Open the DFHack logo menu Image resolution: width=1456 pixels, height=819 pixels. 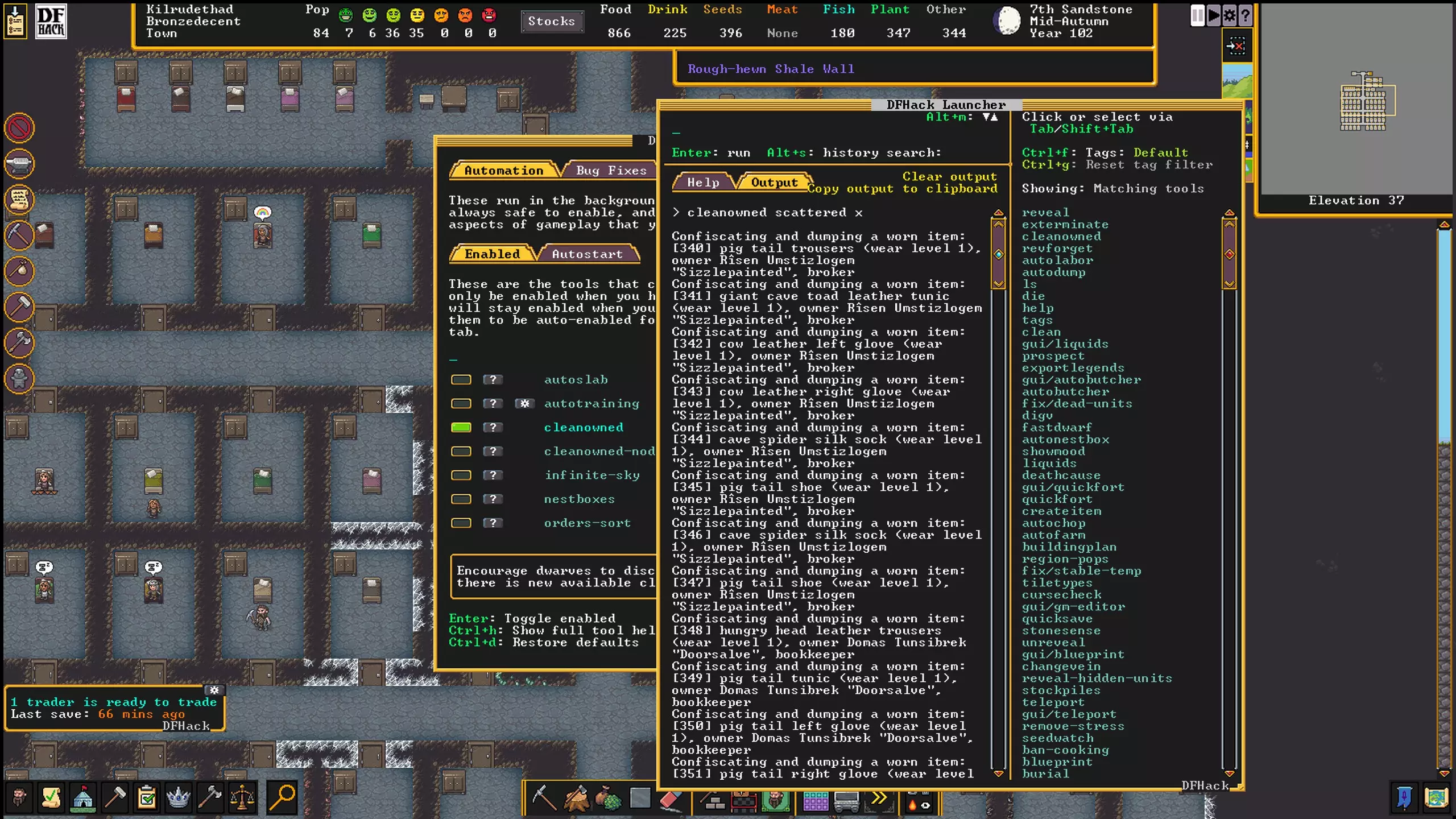(51, 22)
